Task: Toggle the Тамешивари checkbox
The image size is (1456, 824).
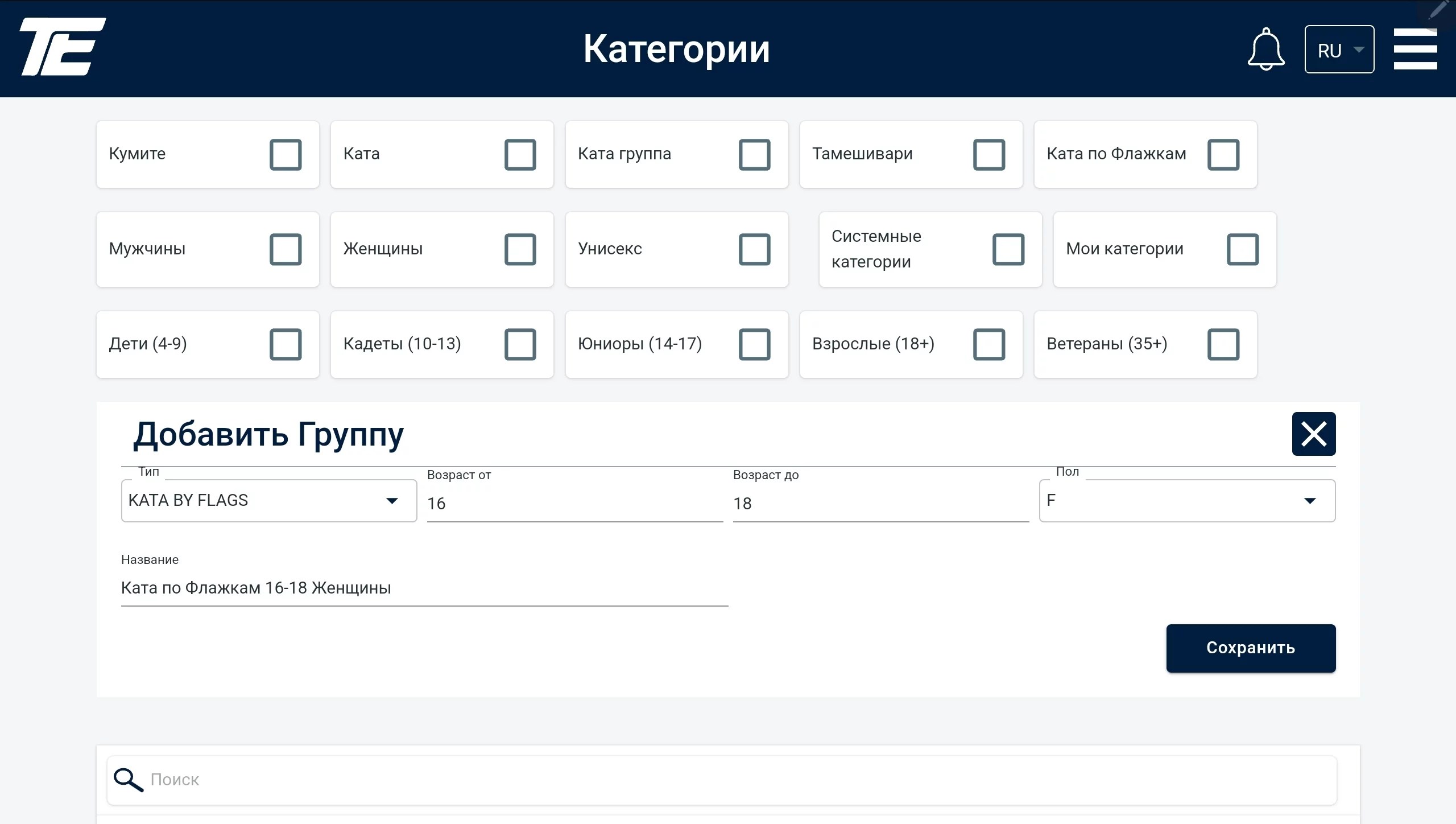Action: pos(989,154)
